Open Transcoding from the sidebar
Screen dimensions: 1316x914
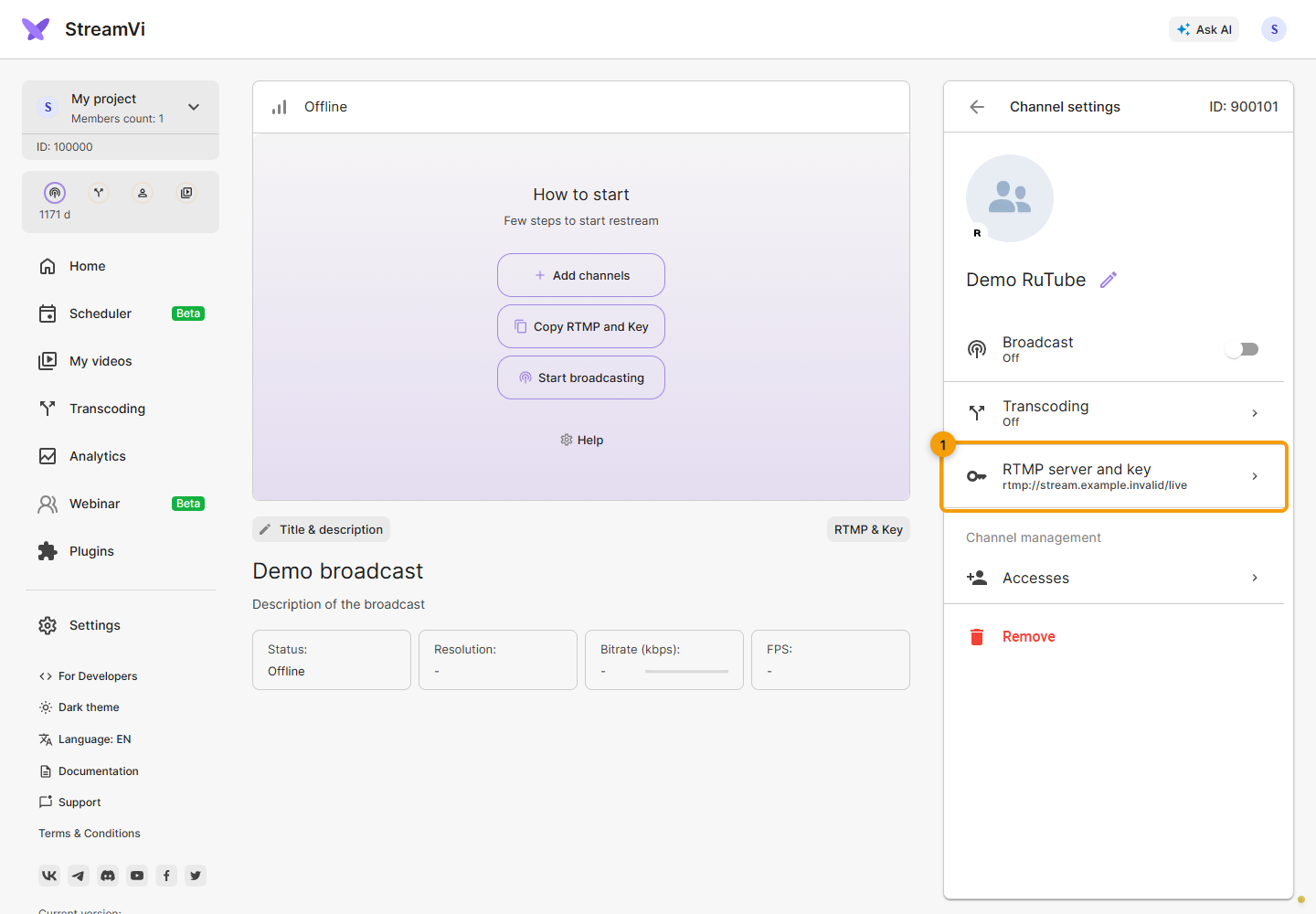tap(121, 409)
